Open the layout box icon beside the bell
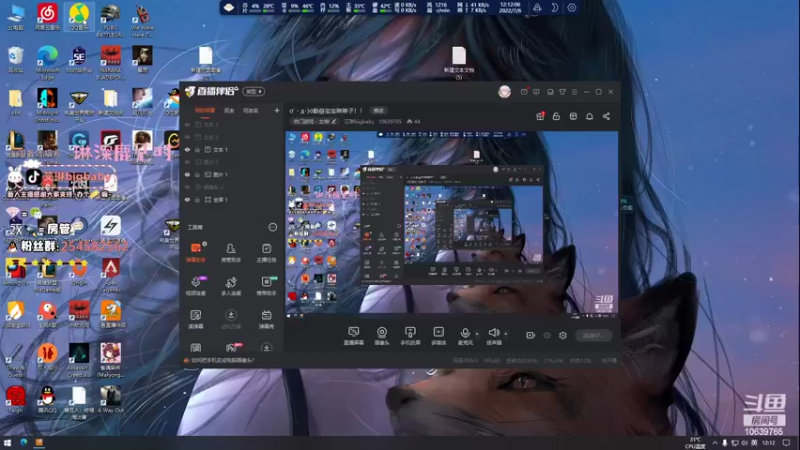Image resolution: width=800 pixels, height=450 pixels. click(x=573, y=116)
